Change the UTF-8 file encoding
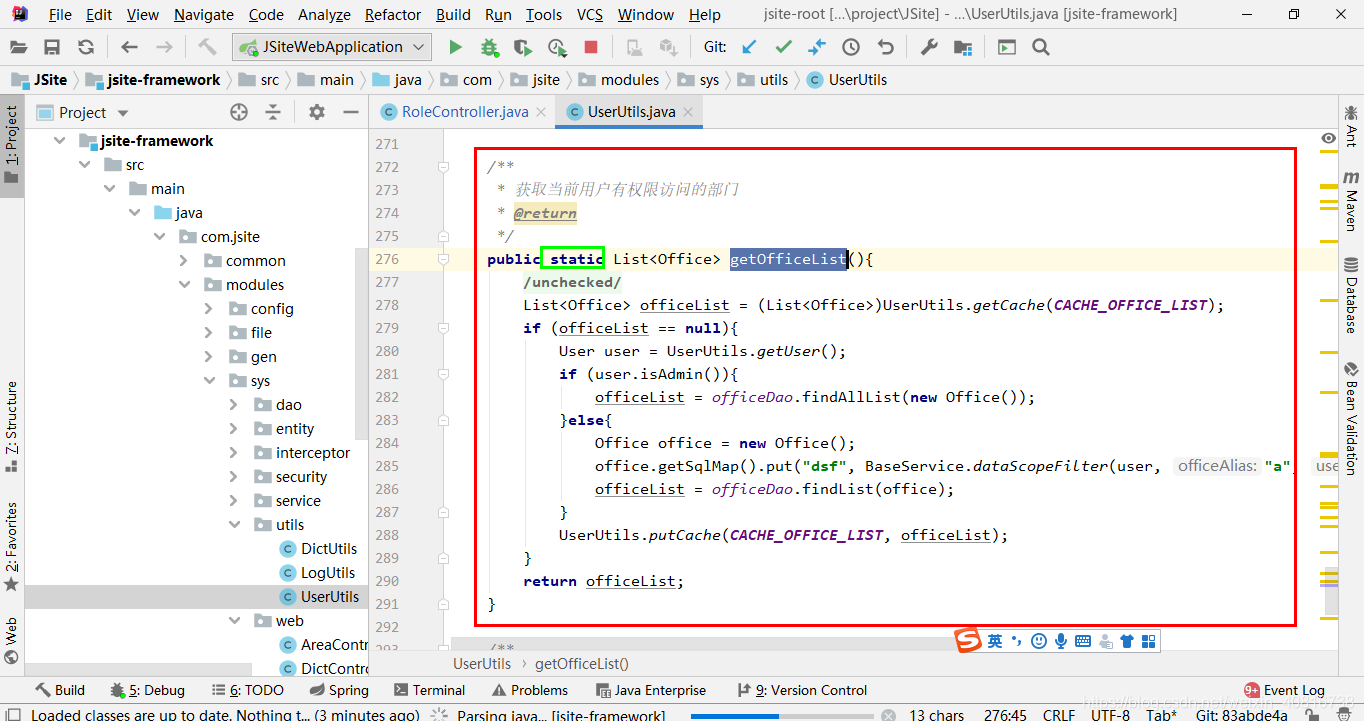Viewport: 1364px width, 721px height. click(1111, 715)
